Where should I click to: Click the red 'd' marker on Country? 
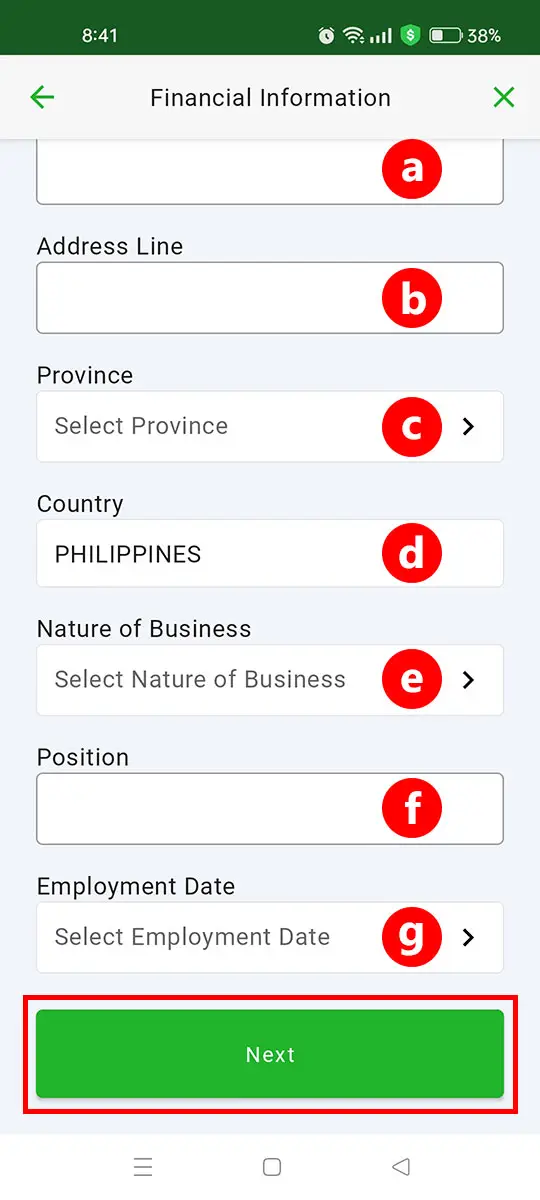[x=412, y=553]
